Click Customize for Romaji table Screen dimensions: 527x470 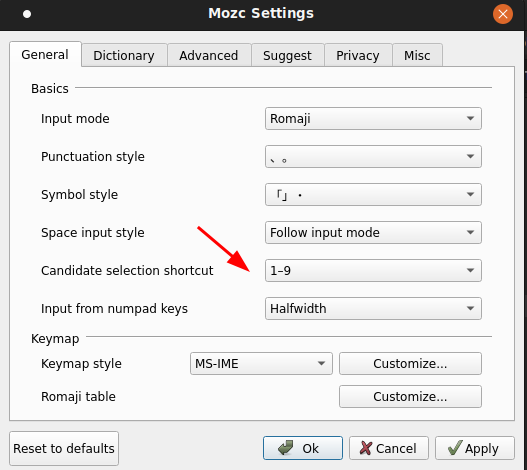click(x=410, y=397)
